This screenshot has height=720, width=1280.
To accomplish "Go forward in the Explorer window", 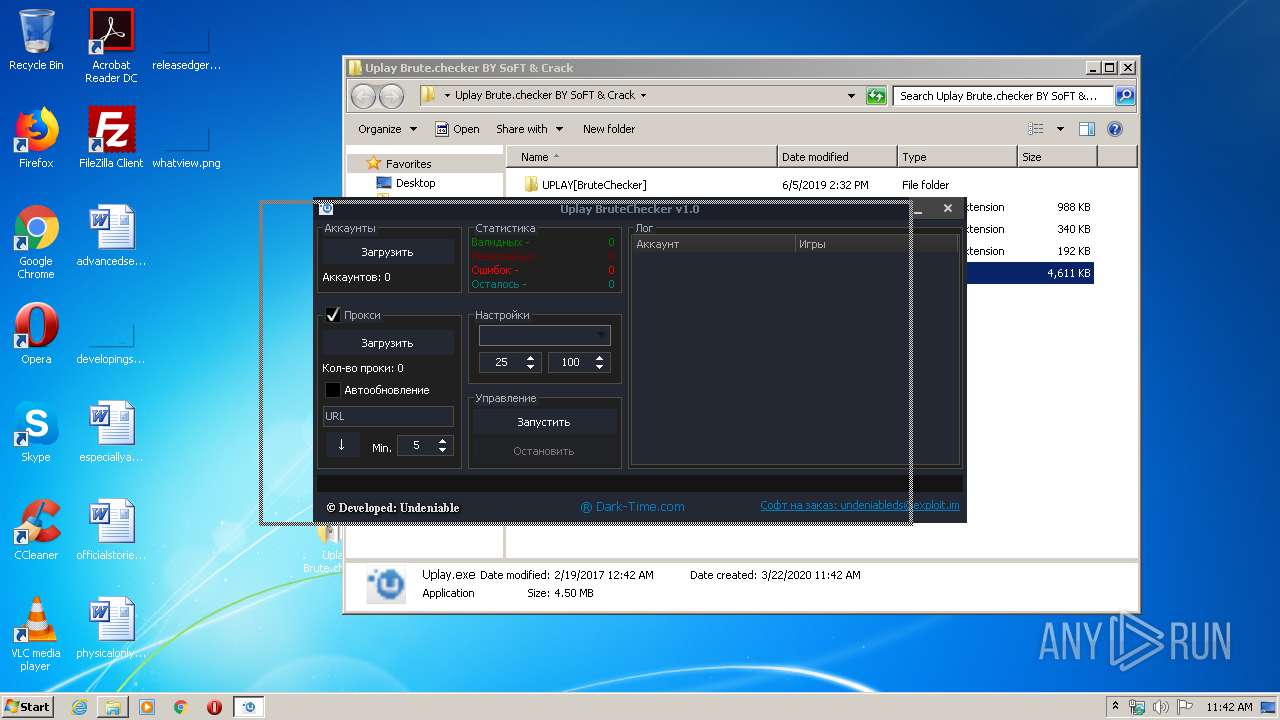I will 391,96.
